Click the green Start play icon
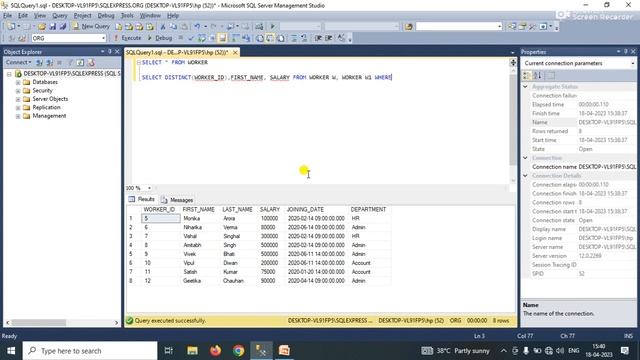The width and height of the screenshot is (640, 360). point(273,27)
